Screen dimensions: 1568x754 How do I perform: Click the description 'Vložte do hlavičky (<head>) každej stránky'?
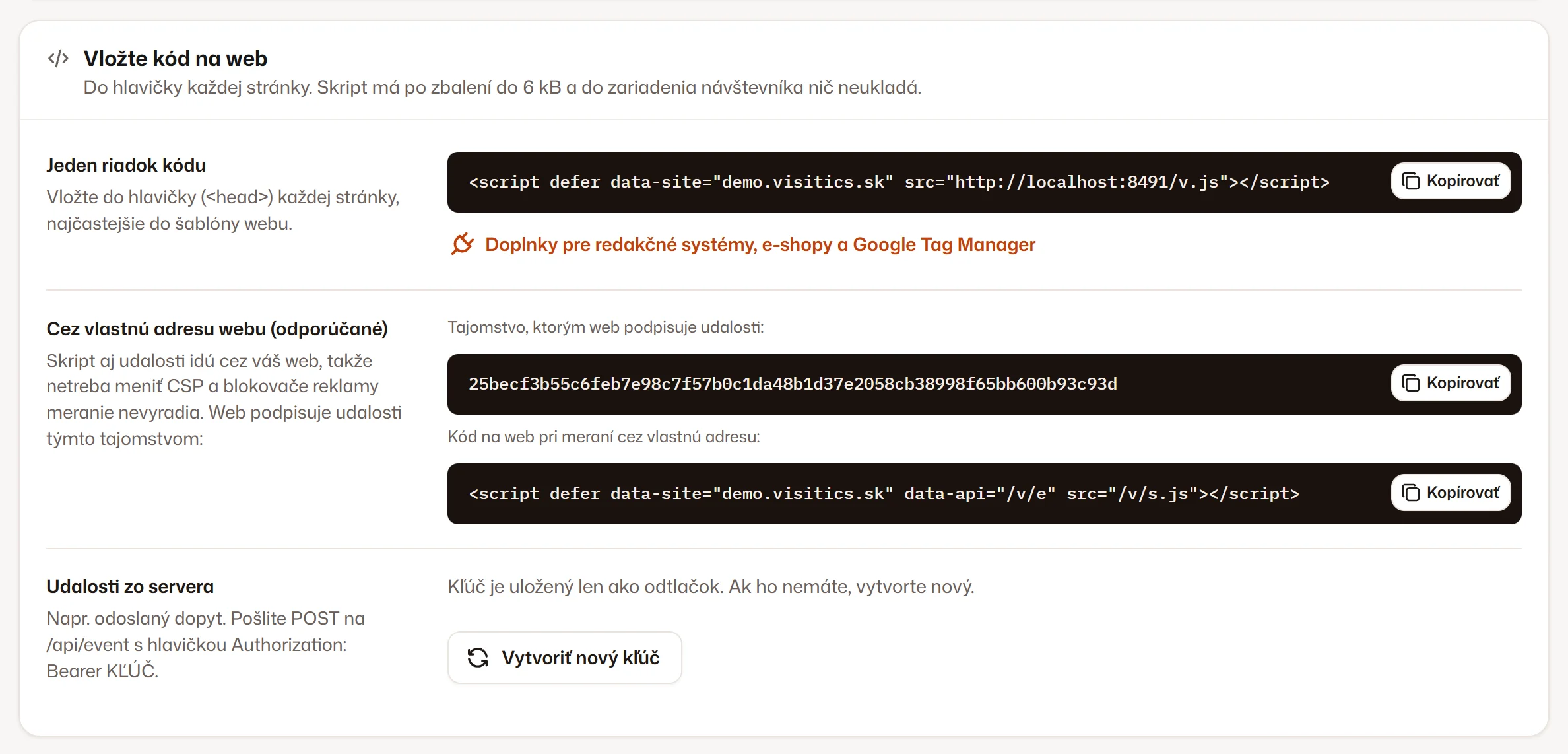tap(223, 210)
